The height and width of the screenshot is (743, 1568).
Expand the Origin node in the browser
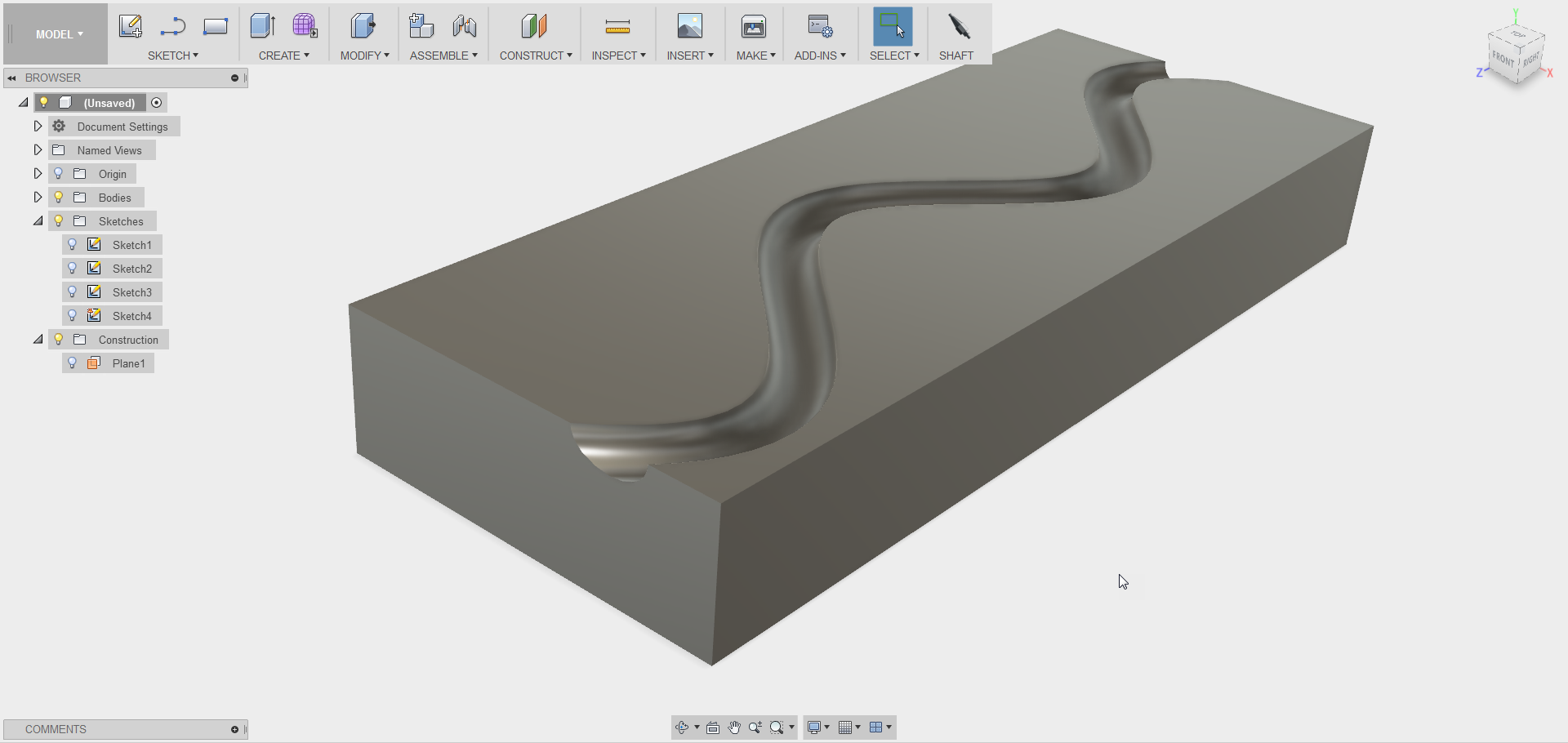coord(37,173)
